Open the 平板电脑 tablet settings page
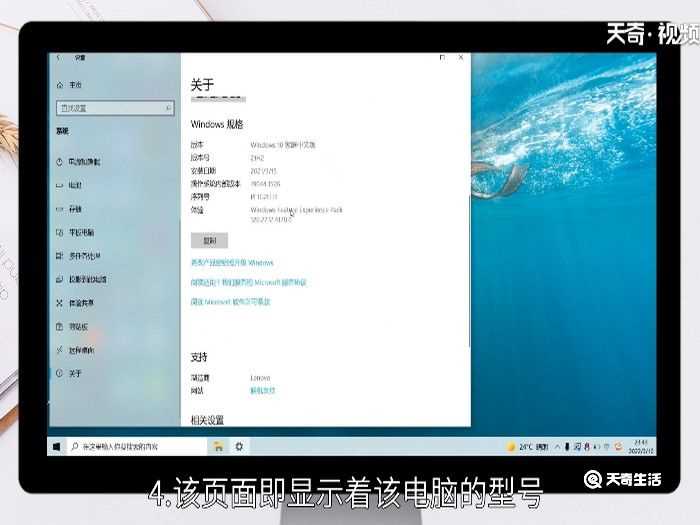The height and width of the screenshot is (525, 700). (75, 233)
